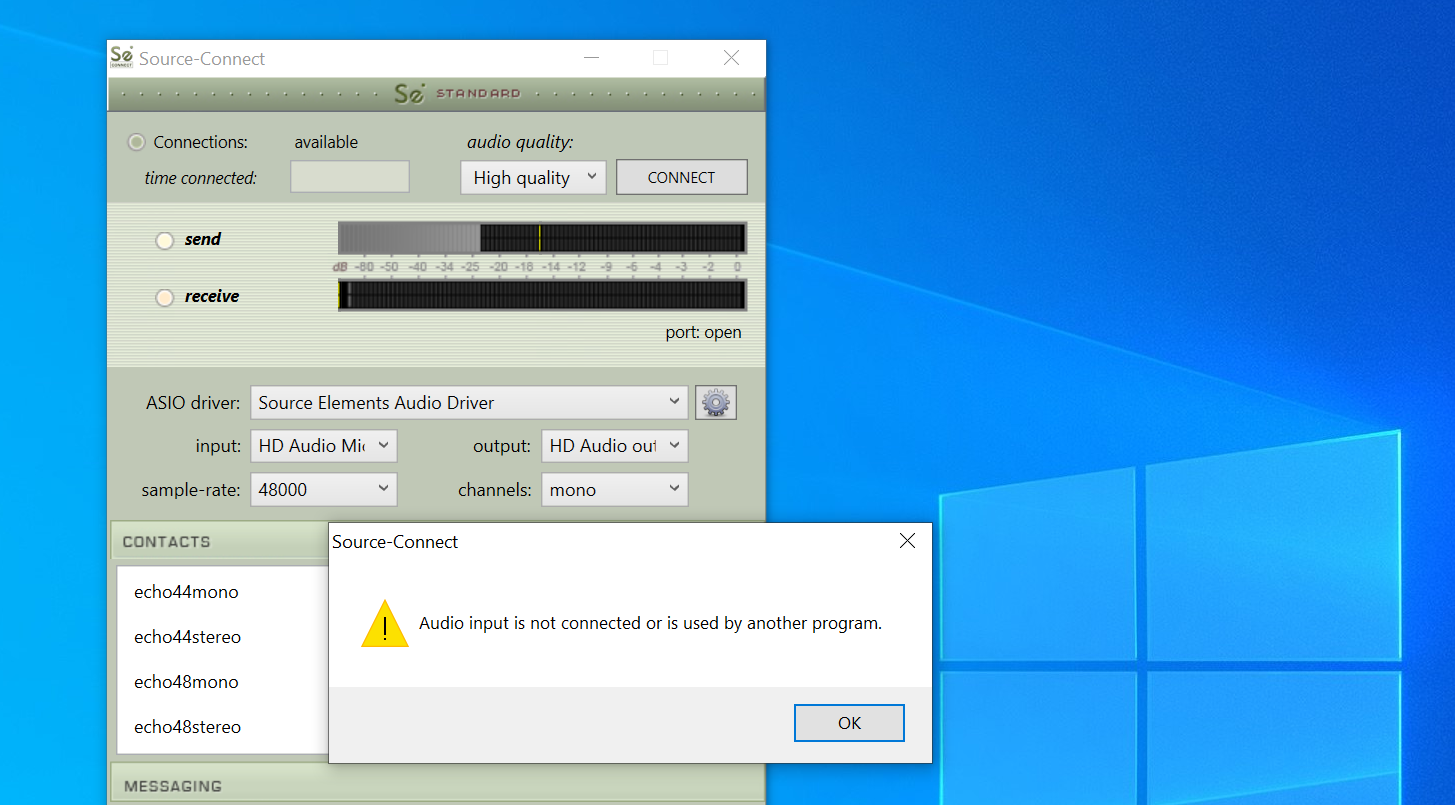Open the ASIO driver settings gear icon
Image resolution: width=1455 pixels, height=805 pixels.
click(x=715, y=403)
